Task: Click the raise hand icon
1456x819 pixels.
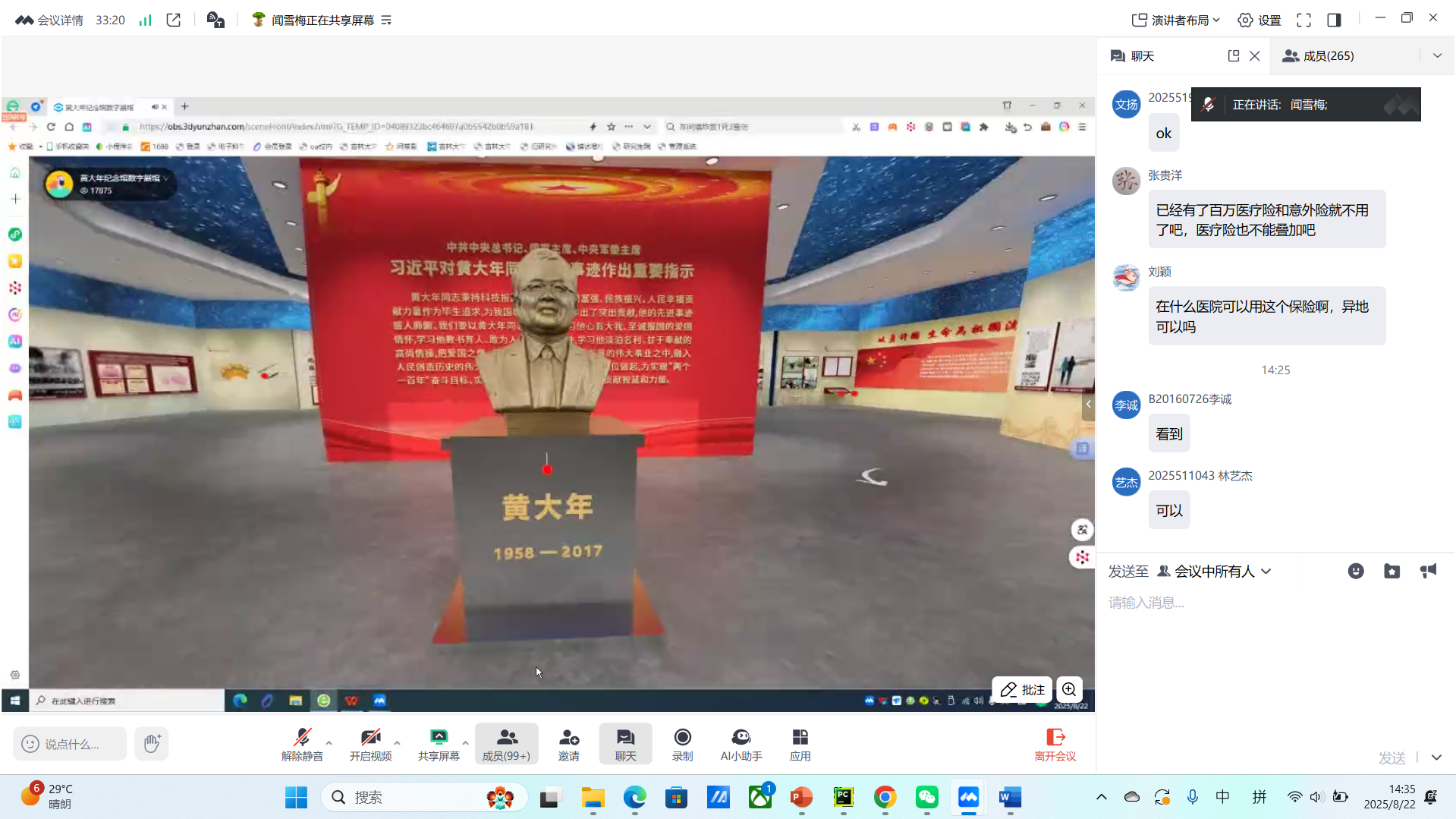Action: [x=151, y=743]
